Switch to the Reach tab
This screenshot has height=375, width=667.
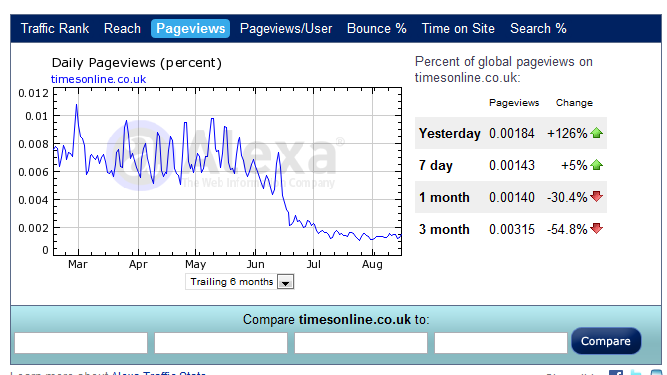tap(122, 28)
